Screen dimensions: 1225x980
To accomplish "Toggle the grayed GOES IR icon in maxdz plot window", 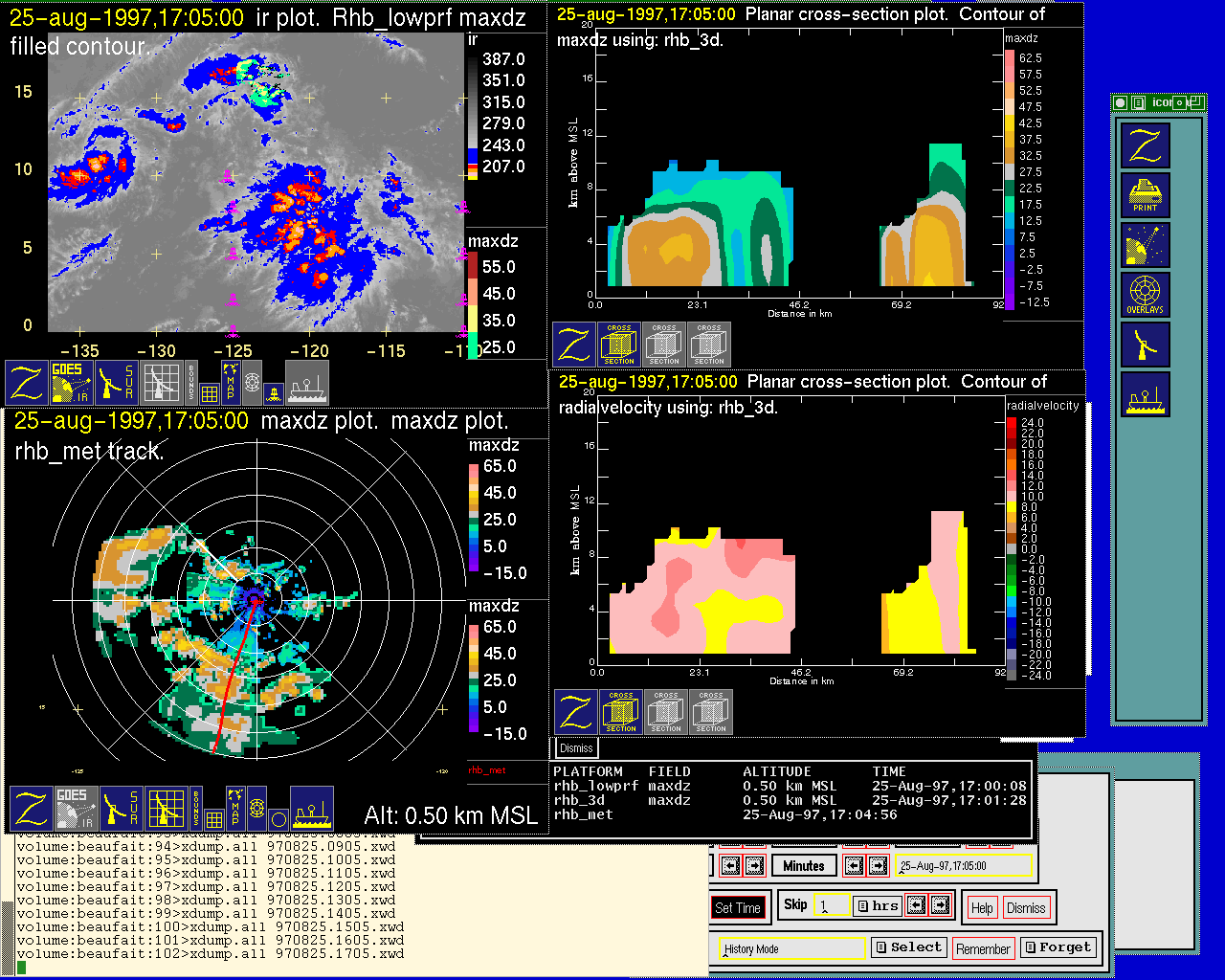I will click(75, 809).
